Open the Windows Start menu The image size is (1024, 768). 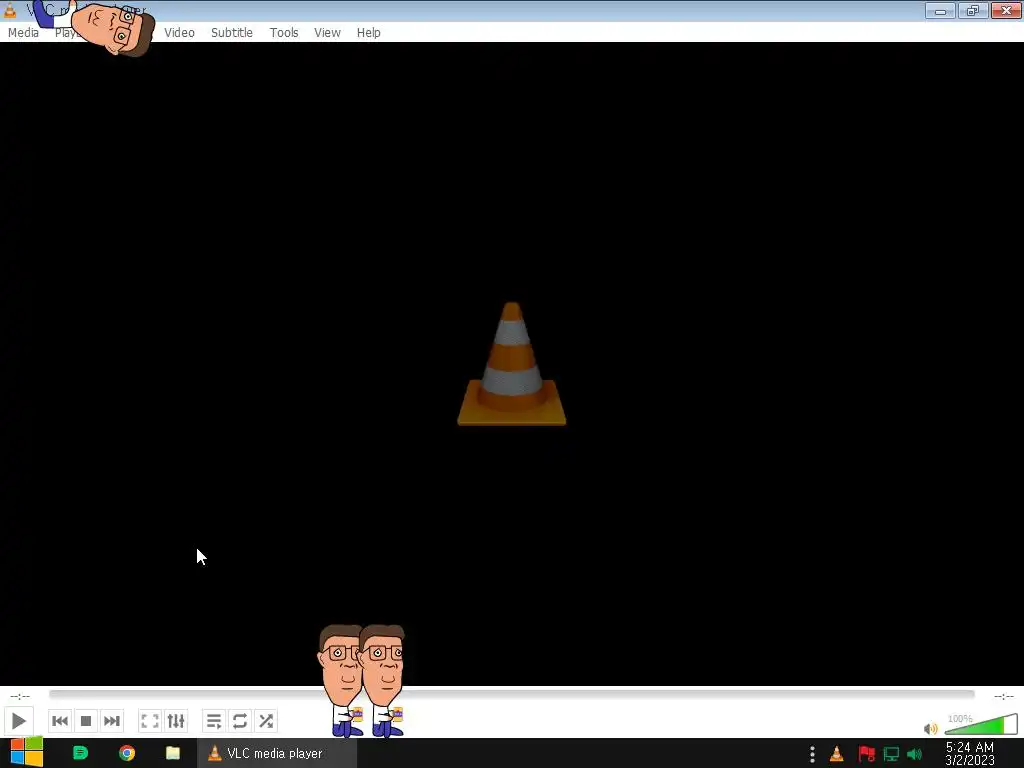tap(26, 752)
